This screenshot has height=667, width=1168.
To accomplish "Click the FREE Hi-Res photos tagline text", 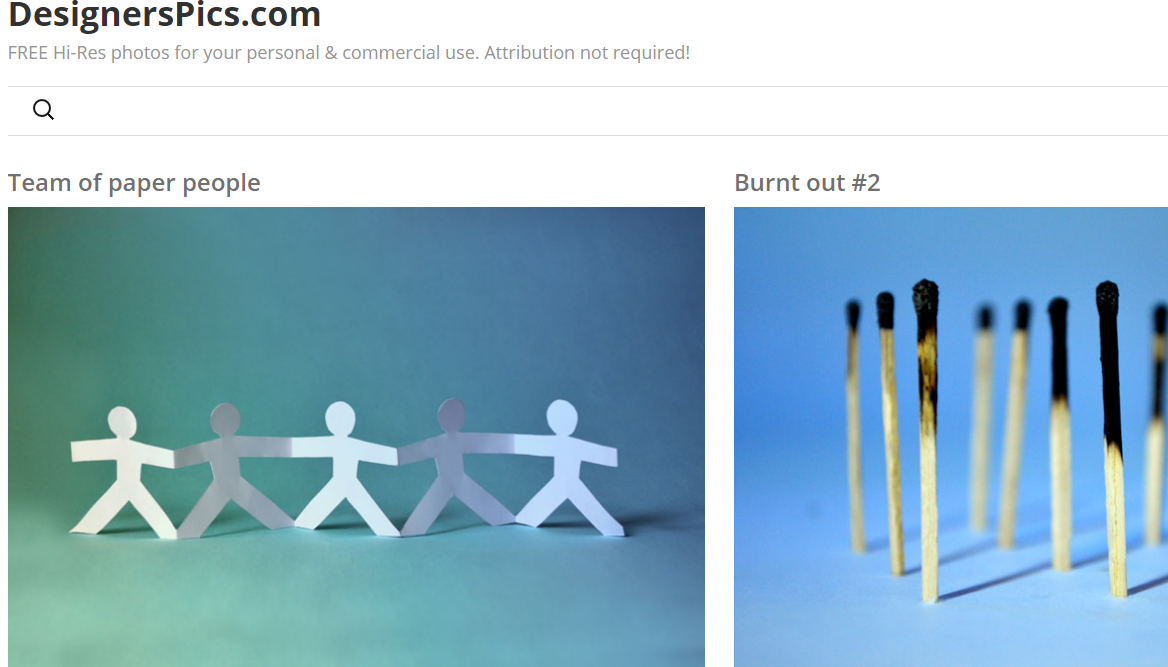I will tap(349, 53).
